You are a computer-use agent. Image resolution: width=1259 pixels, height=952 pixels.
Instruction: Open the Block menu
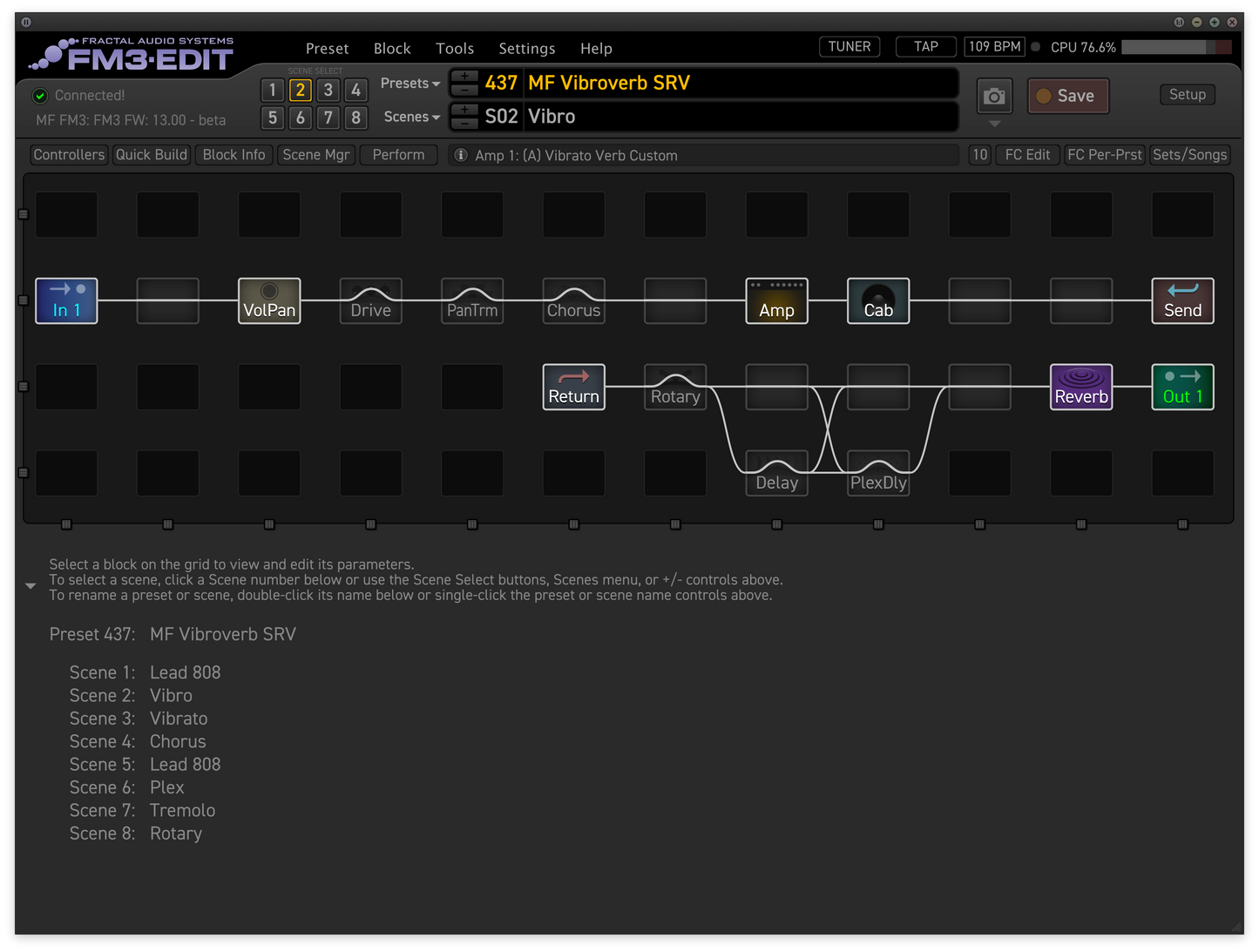[x=392, y=49]
